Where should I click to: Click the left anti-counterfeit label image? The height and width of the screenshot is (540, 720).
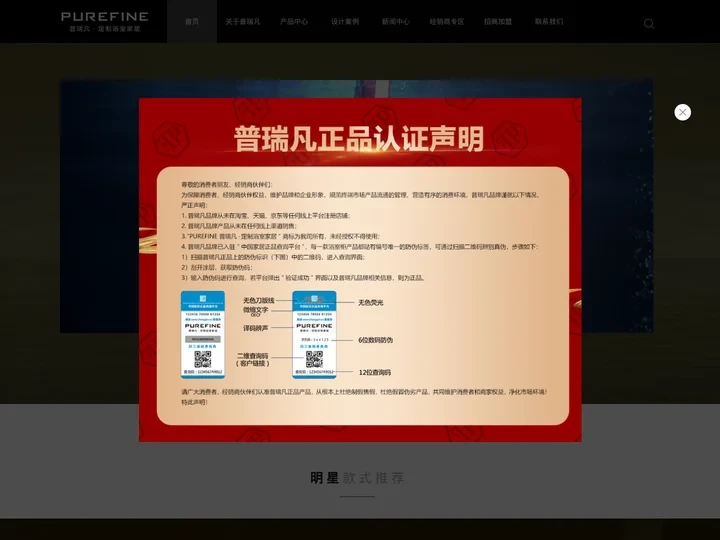click(202, 334)
